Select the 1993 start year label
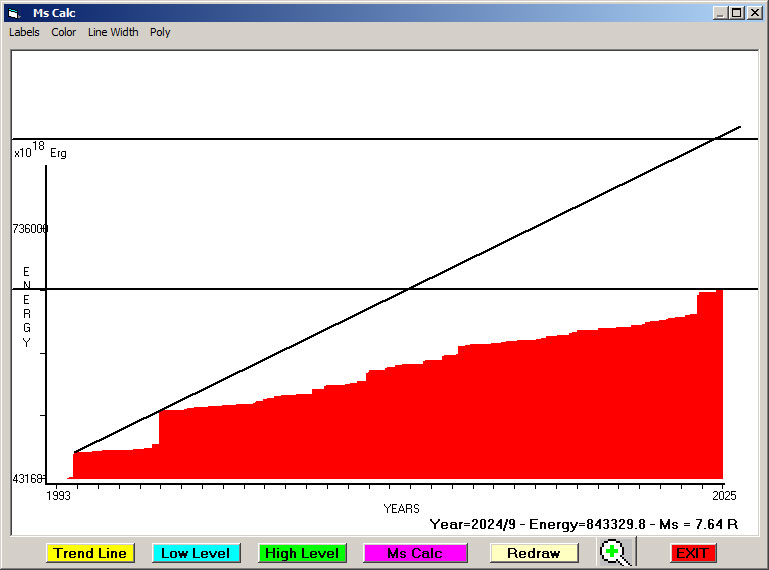Screen dimensions: 769x570 pyautogui.click(x=60, y=495)
